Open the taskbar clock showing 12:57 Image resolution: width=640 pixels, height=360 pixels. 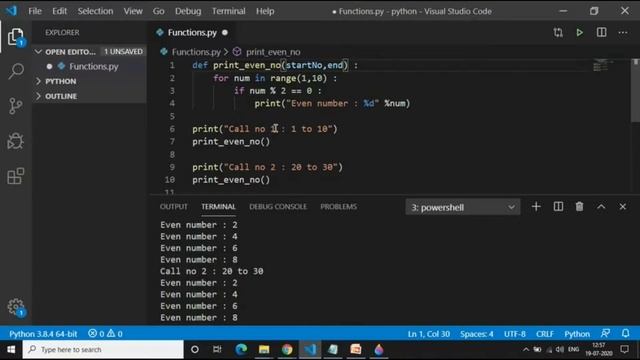pyautogui.click(x=598, y=350)
